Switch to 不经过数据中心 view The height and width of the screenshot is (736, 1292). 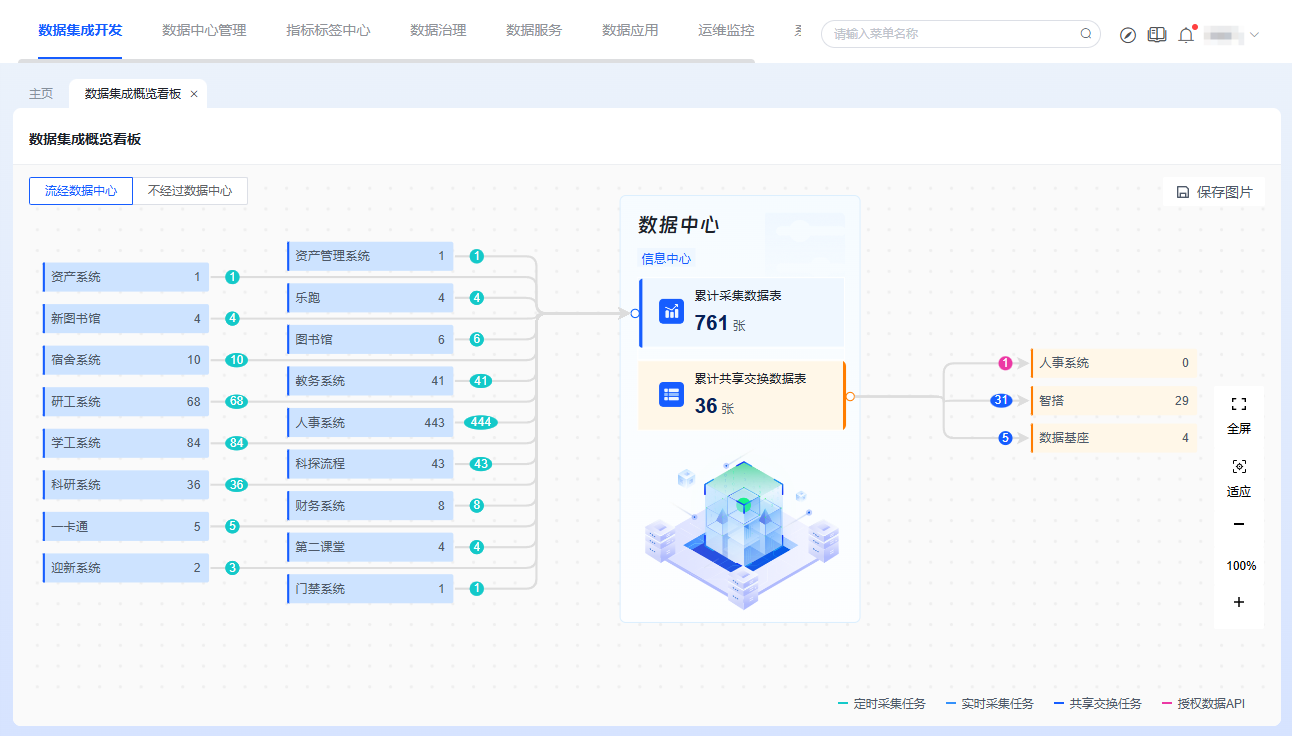(x=190, y=191)
